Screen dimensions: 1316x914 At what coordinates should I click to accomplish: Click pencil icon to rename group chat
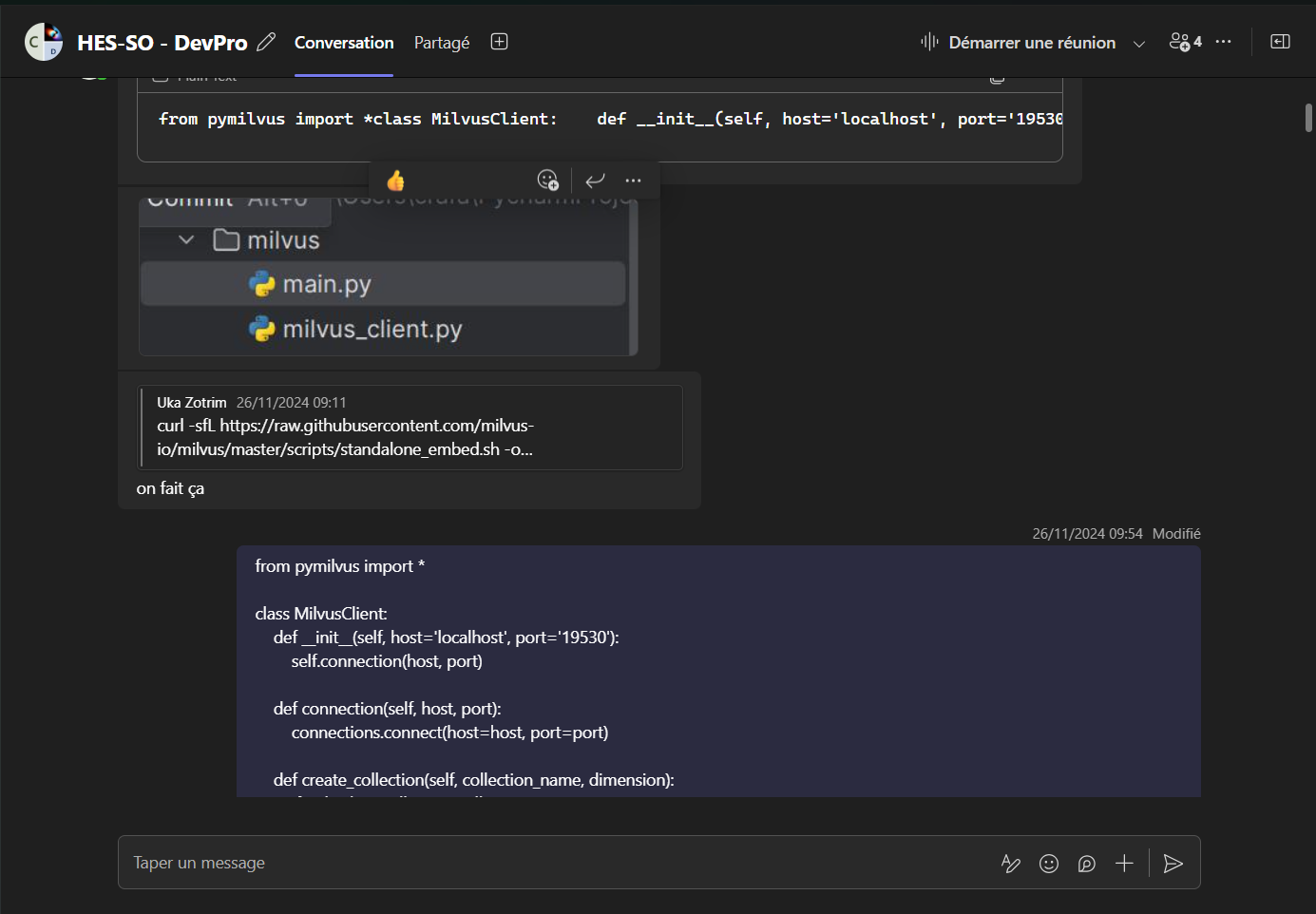[x=266, y=43]
